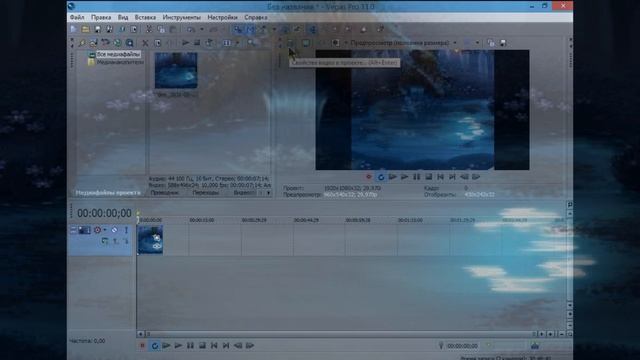The width and height of the screenshot is (640, 360).
Task: Create a new project from main toolbar
Action: [x=73, y=29]
